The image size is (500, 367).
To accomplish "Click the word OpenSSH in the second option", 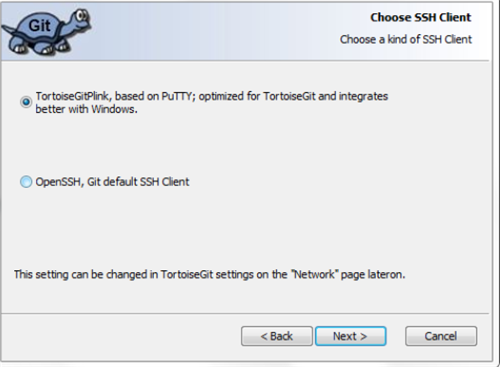I will coord(58,182).
